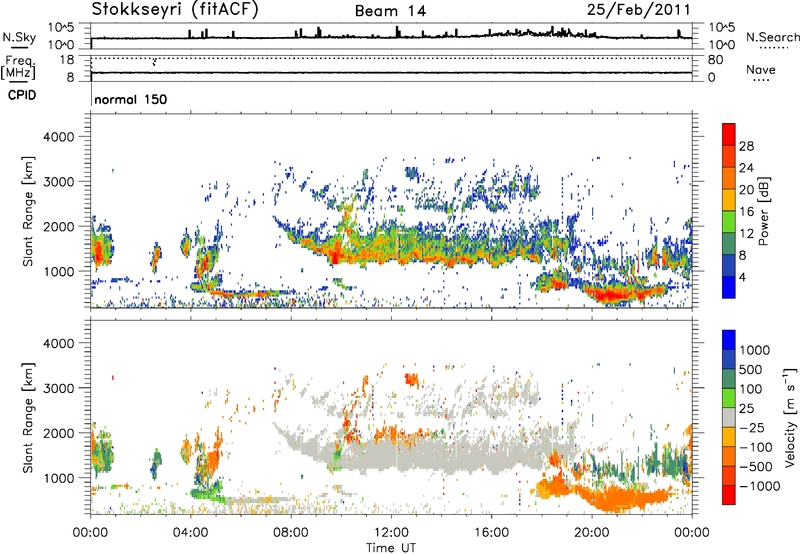This screenshot has height=554, width=800.
Task: Pick the gray segment of the Velocity color bar
Action: click(x=729, y=418)
